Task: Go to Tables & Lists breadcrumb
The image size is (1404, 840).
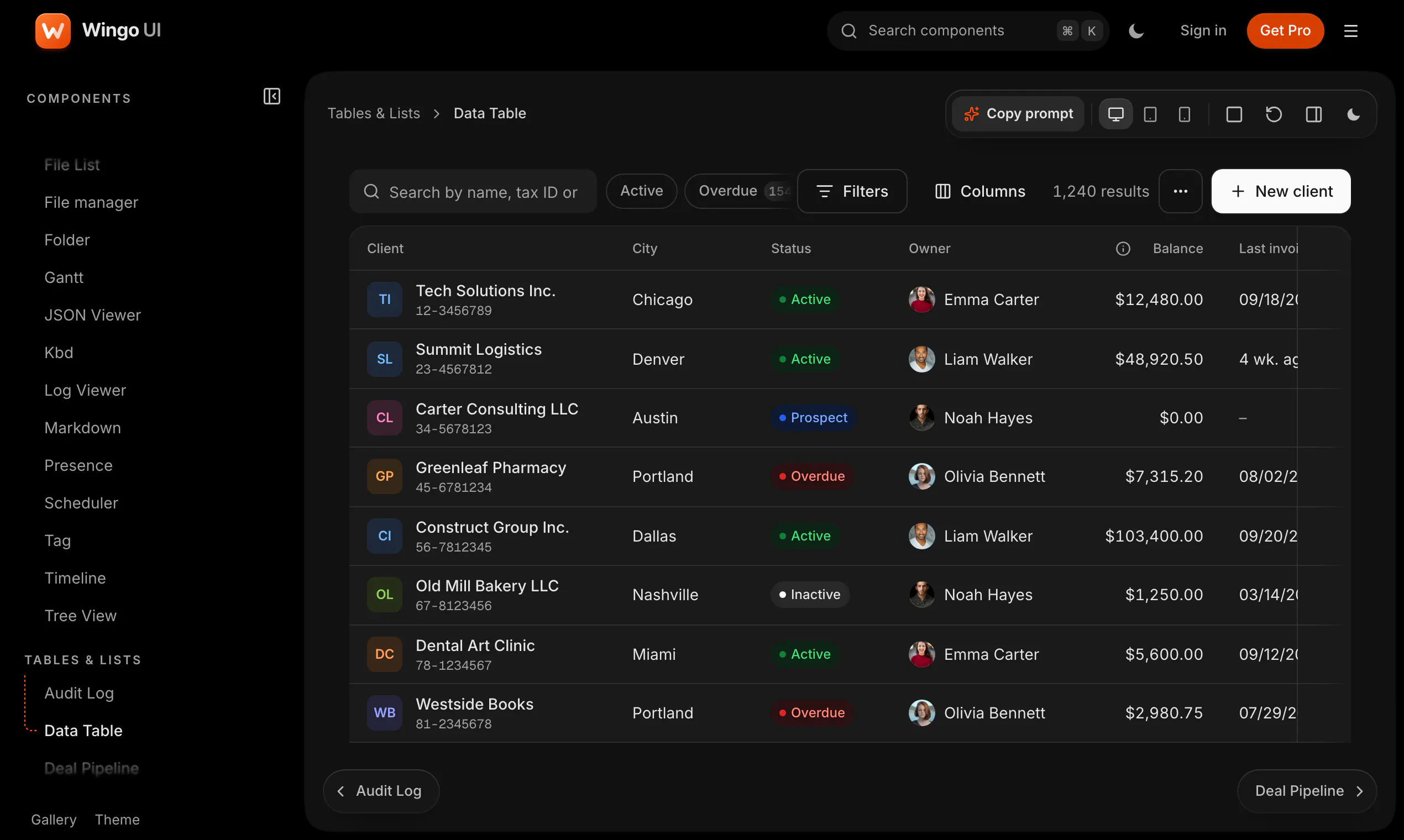Action: click(374, 113)
